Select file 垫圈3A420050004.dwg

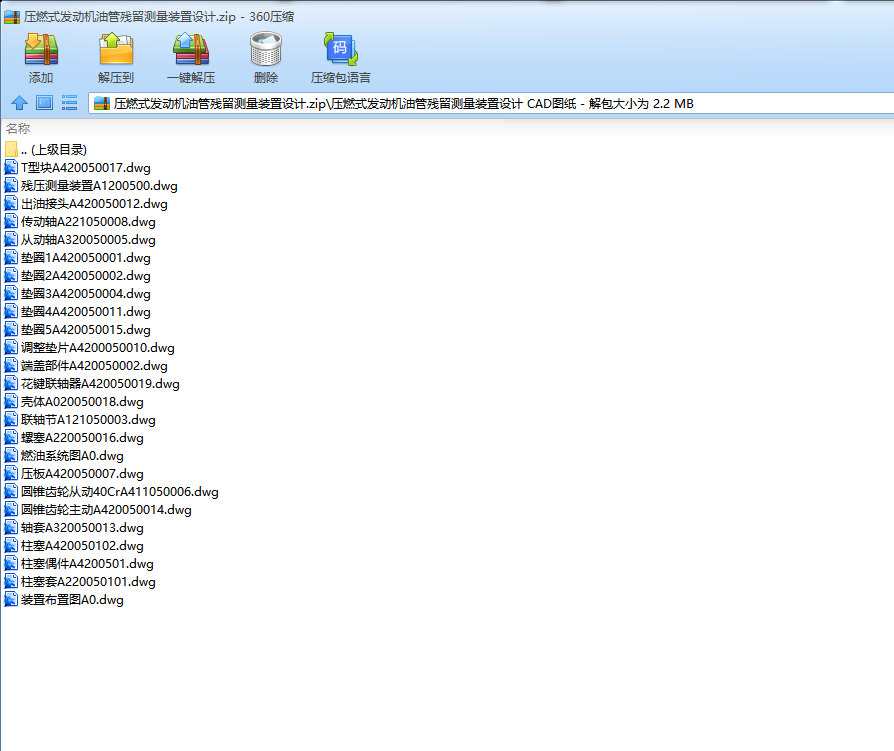[x=78, y=294]
